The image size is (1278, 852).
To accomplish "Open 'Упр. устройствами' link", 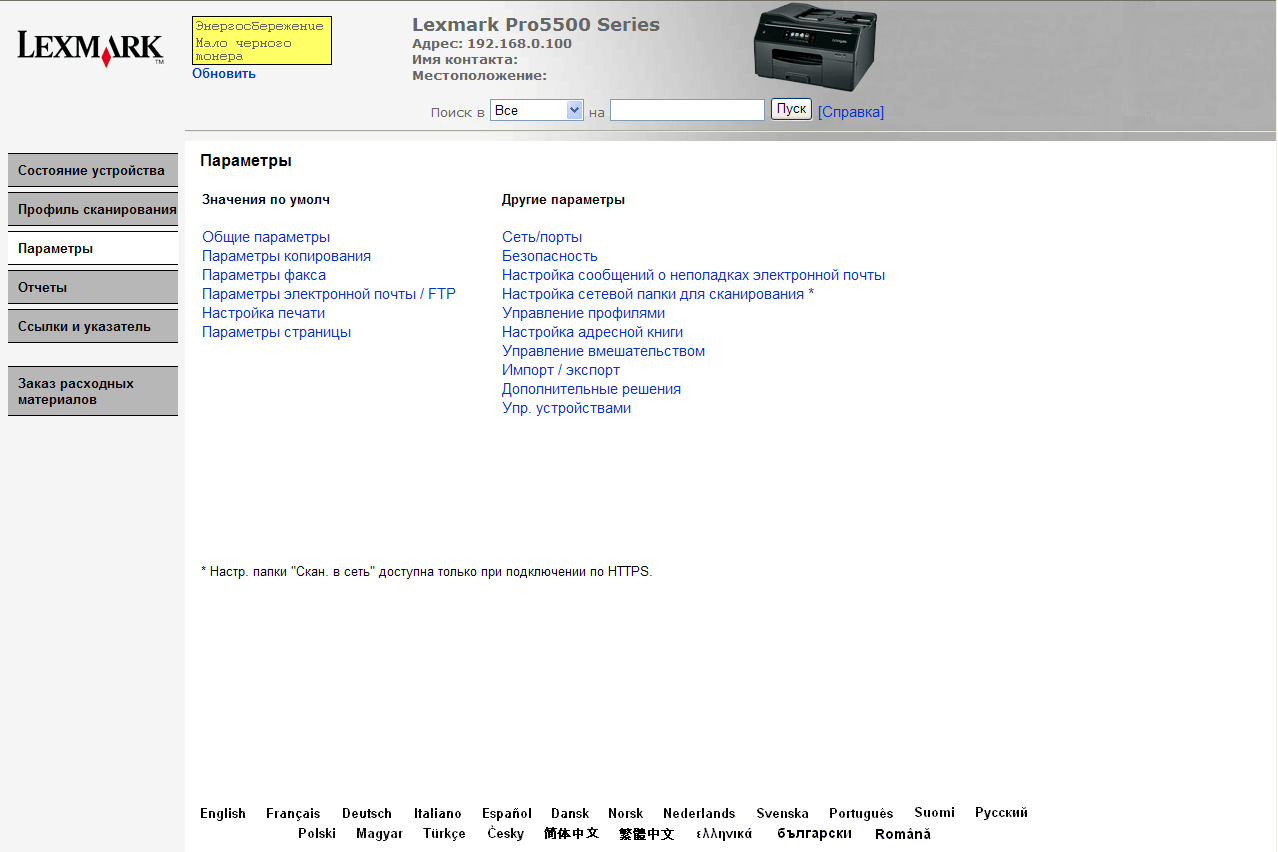I will click(566, 408).
